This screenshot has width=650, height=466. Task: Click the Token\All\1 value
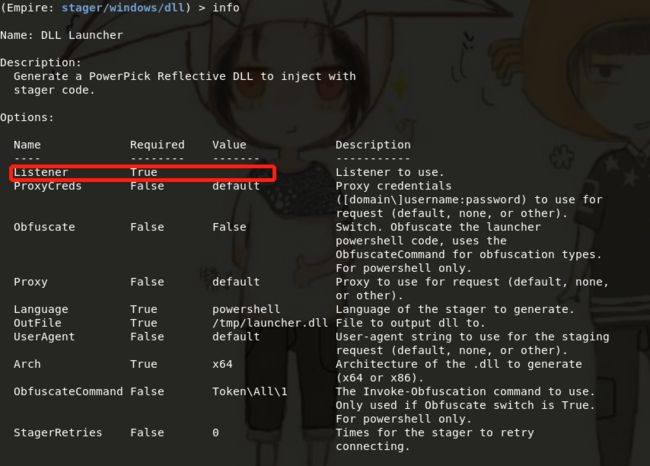(250, 391)
